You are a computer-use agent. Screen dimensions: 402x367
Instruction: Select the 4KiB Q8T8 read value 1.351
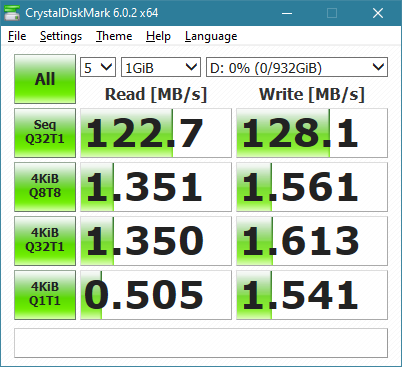(x=156, y=187)
